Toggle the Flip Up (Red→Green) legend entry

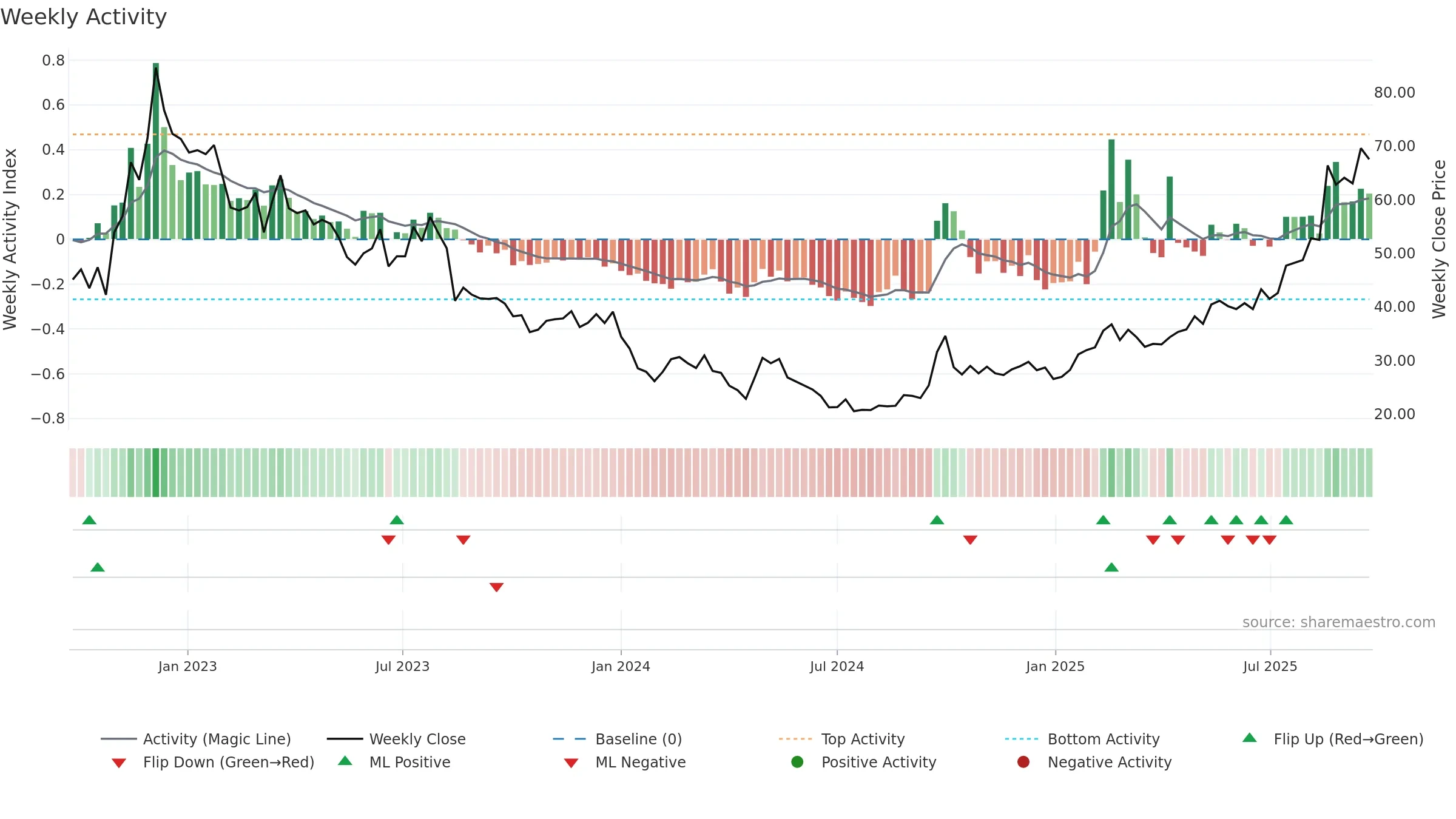pos(1332,739)
